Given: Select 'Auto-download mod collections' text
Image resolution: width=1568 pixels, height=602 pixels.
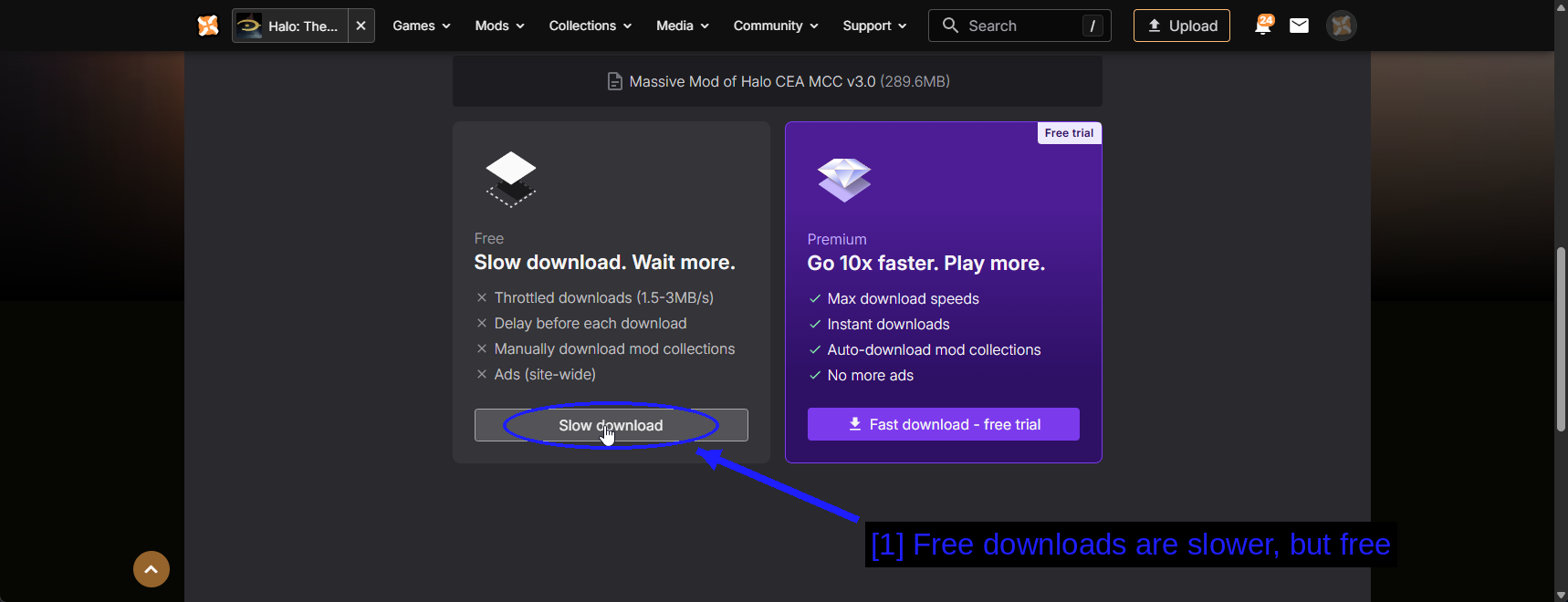Looking at the screenshot, I should click(x=934, y=349).
